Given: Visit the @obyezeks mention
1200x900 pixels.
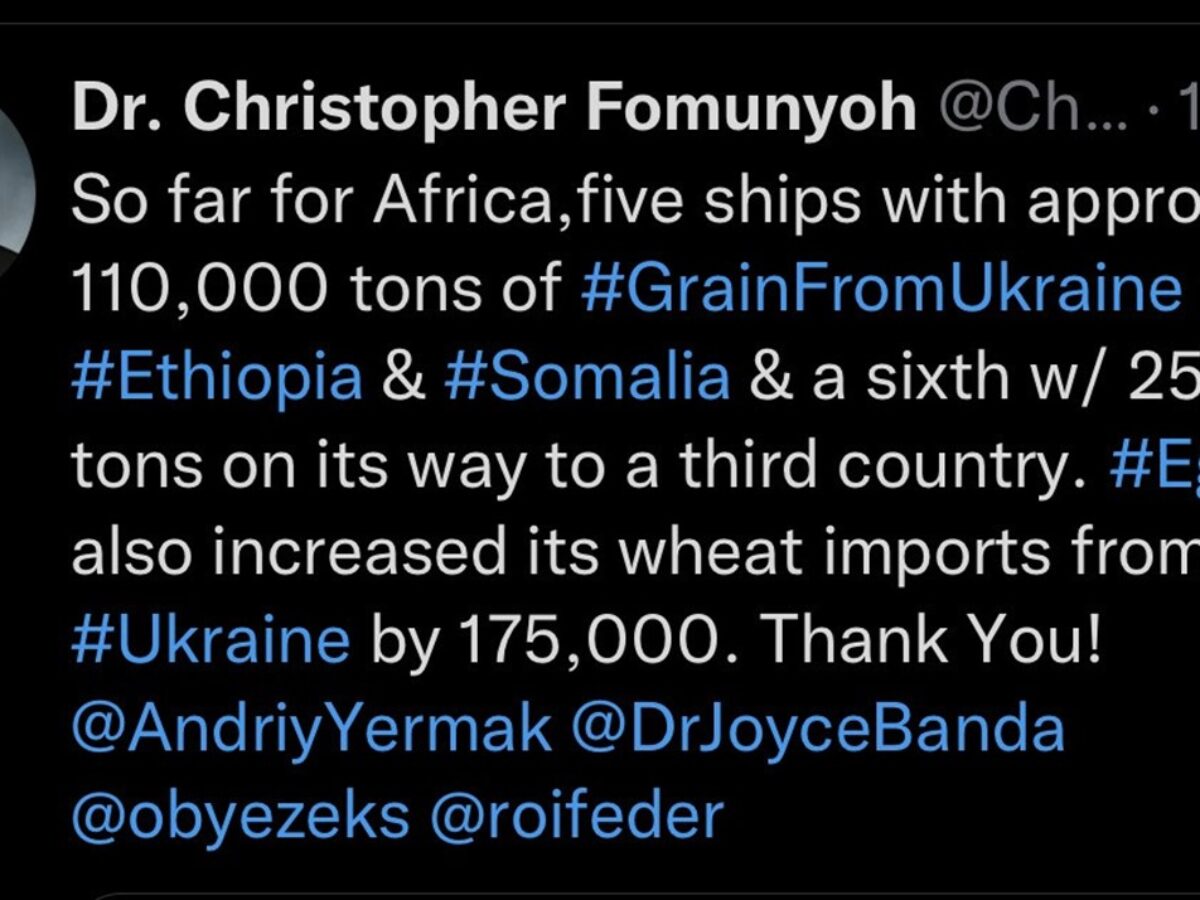Looking at the screenshot, I should (x=240, y=817).
